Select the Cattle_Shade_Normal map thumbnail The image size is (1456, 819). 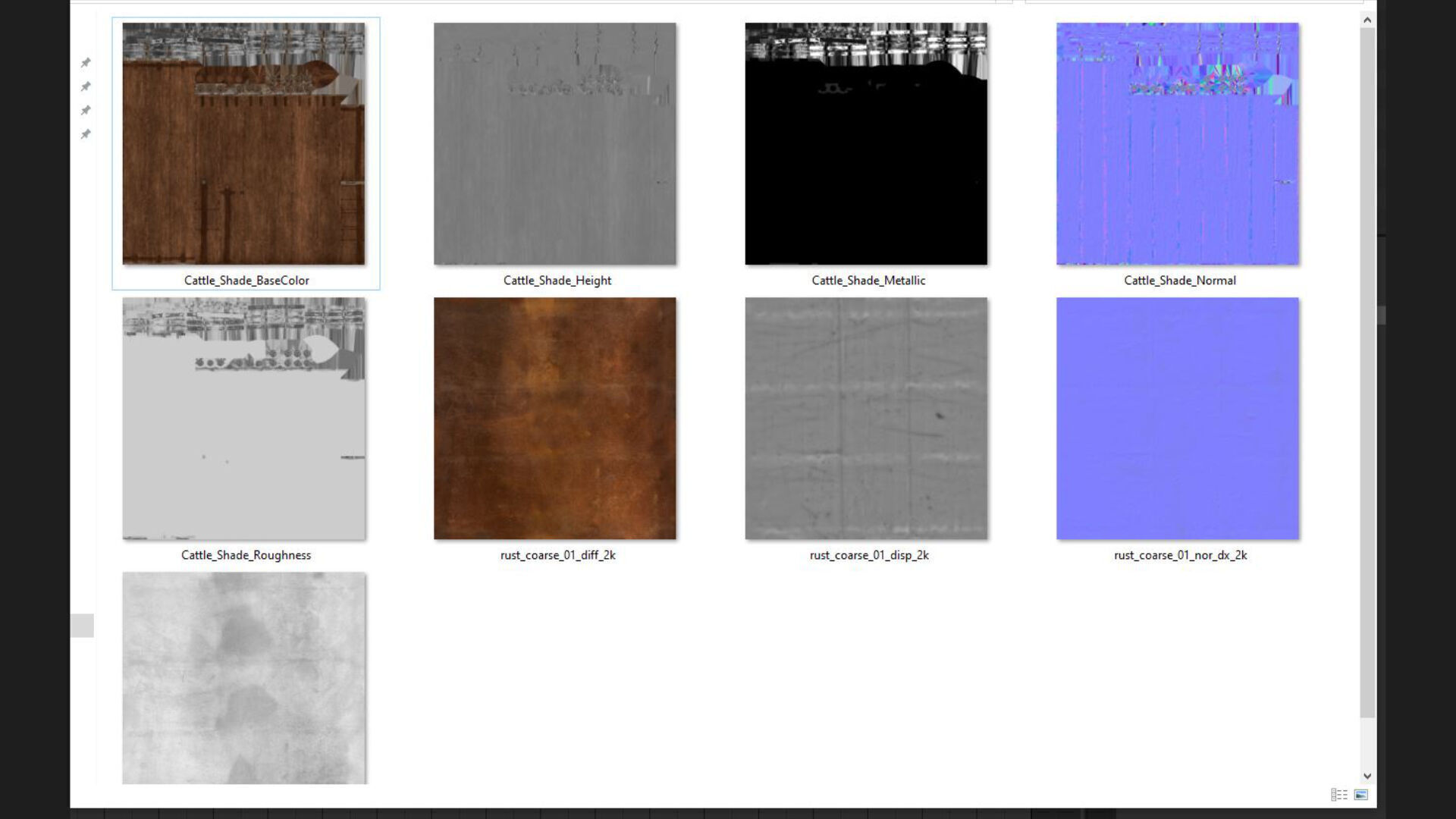pyautogui.click(x=1177, y=143)
